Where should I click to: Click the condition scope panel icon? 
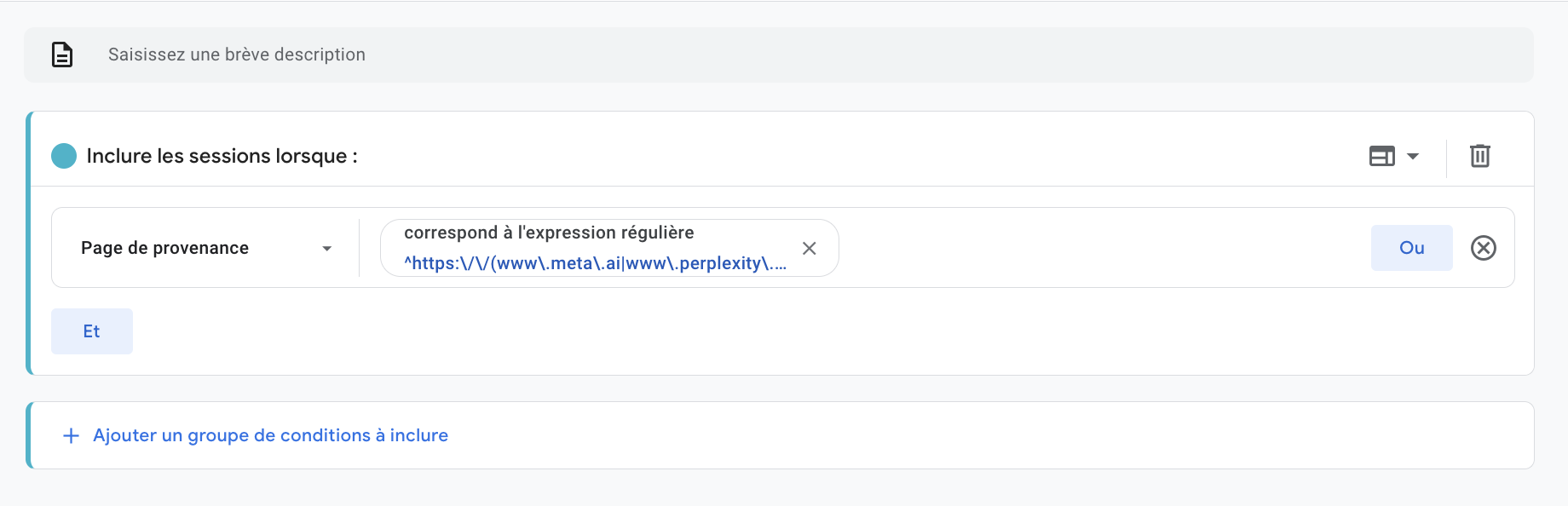(1381, 156)
